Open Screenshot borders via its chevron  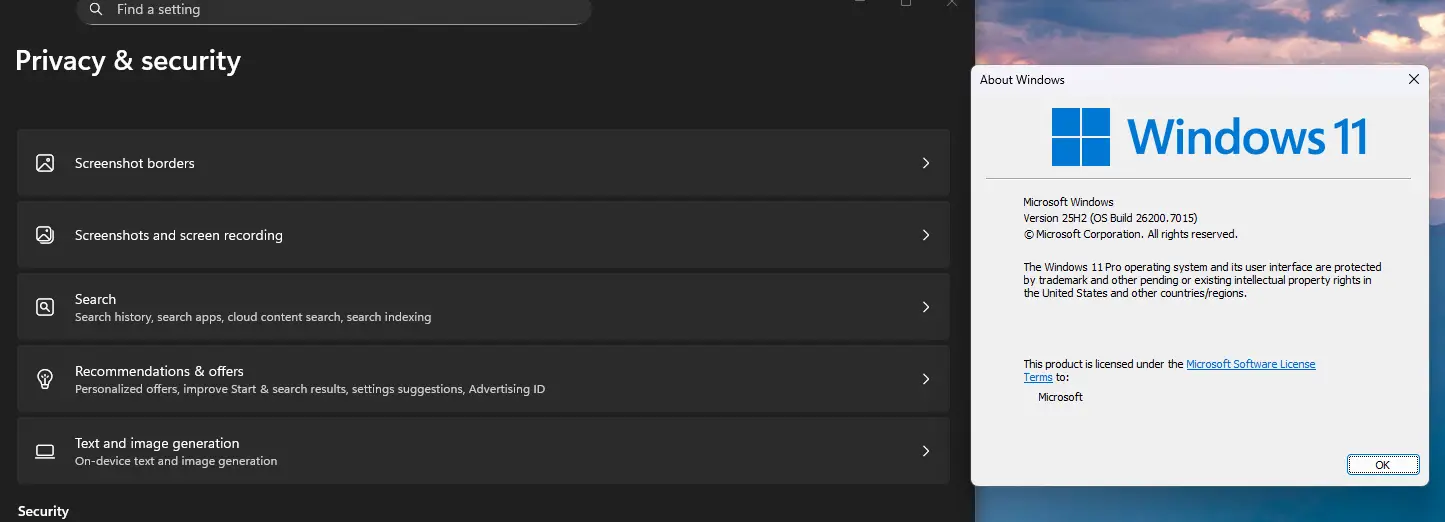926,163
